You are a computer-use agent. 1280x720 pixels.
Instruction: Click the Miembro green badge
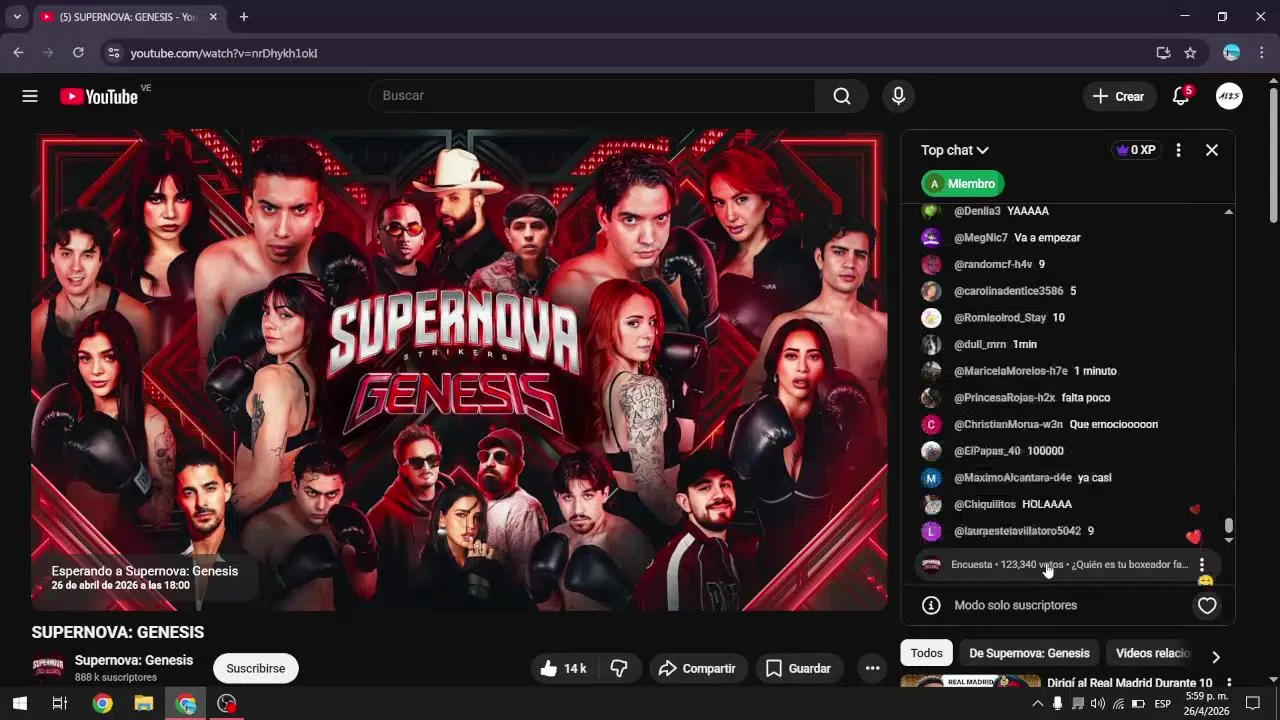(963, 184)
